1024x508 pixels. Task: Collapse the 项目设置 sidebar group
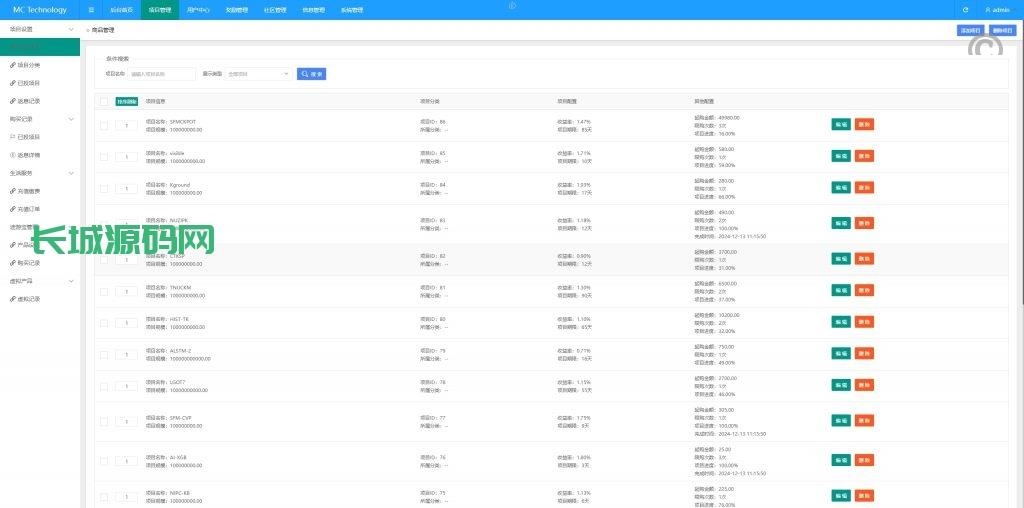(70, 29)
